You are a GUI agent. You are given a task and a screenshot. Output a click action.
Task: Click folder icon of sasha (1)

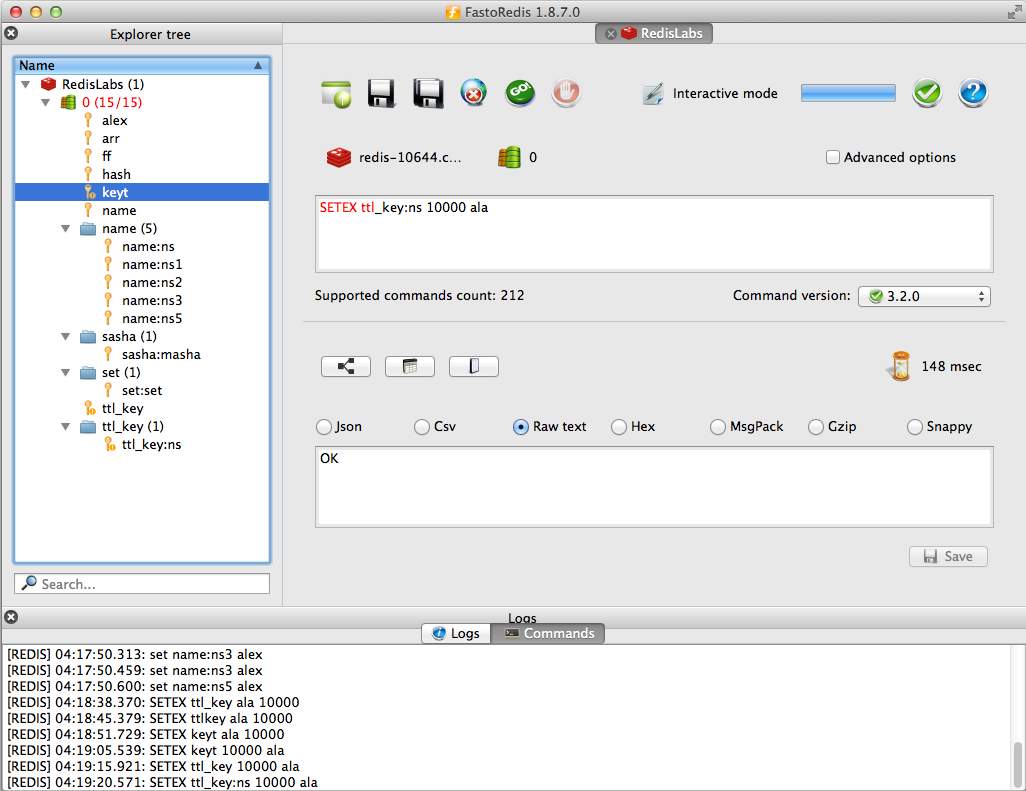pos(88,336)
